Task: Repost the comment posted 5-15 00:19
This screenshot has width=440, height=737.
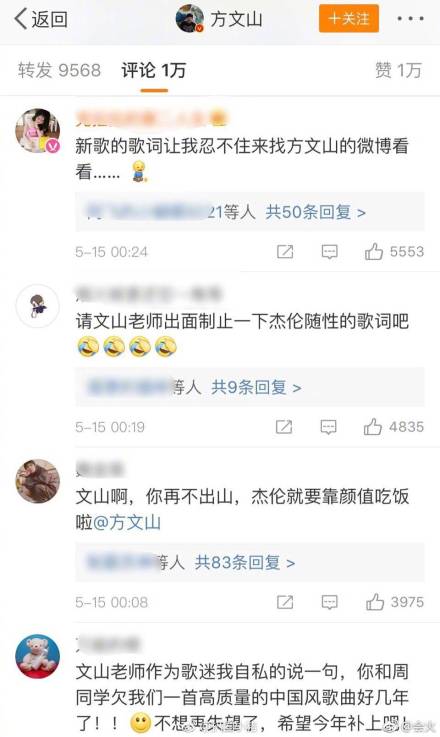Action: tap(284, 427)
